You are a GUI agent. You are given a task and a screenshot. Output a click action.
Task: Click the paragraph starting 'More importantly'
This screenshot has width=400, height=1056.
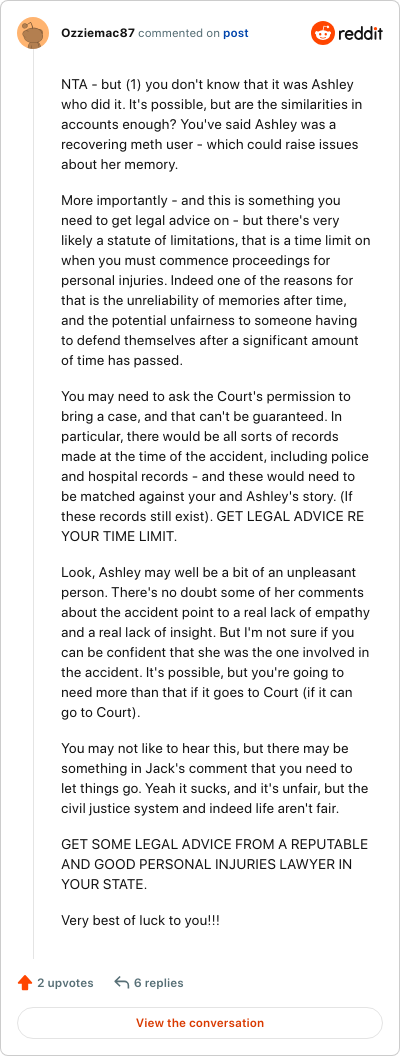coord(215,279)
